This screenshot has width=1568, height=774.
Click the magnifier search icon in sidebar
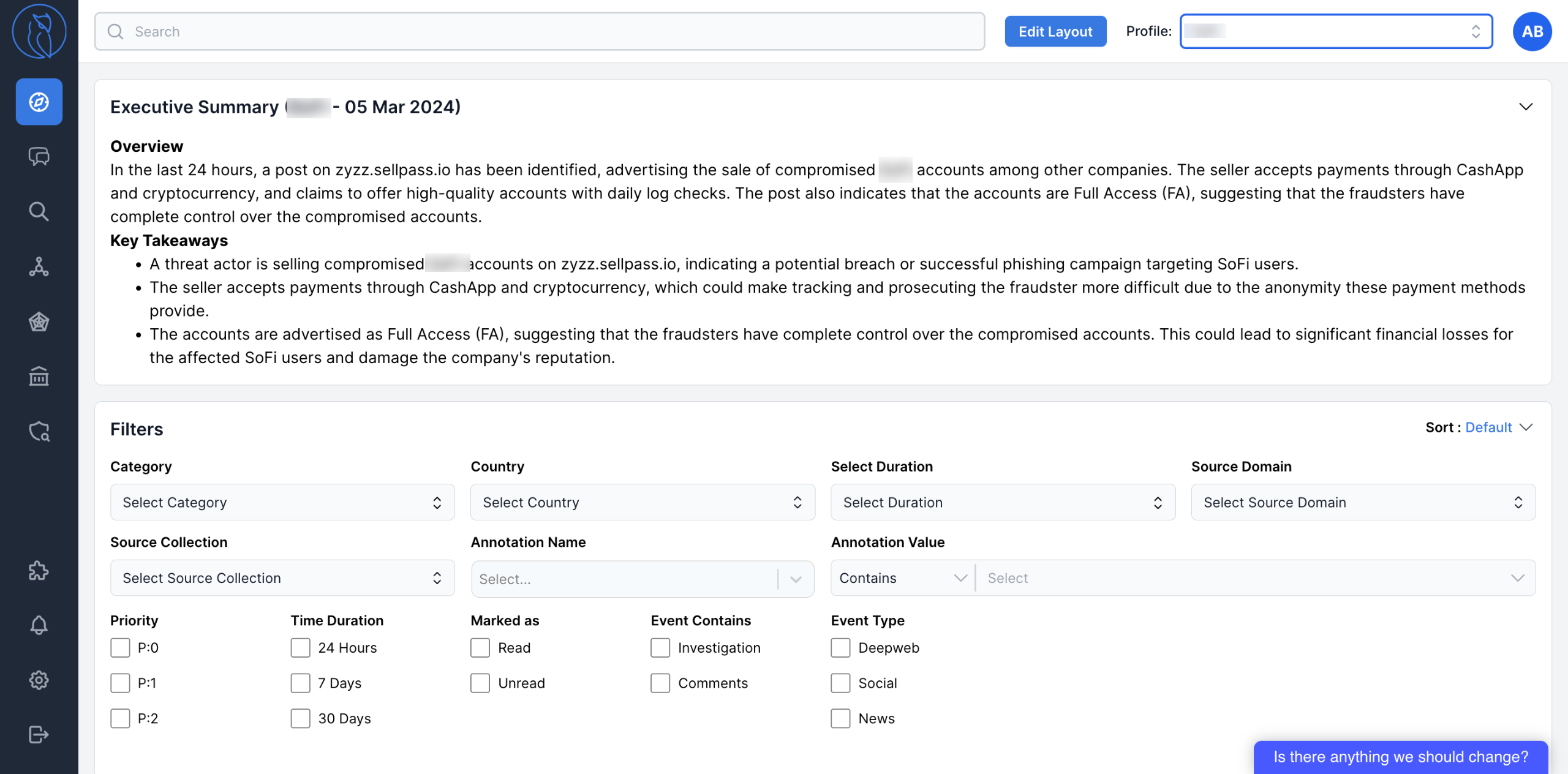(39, 211)
